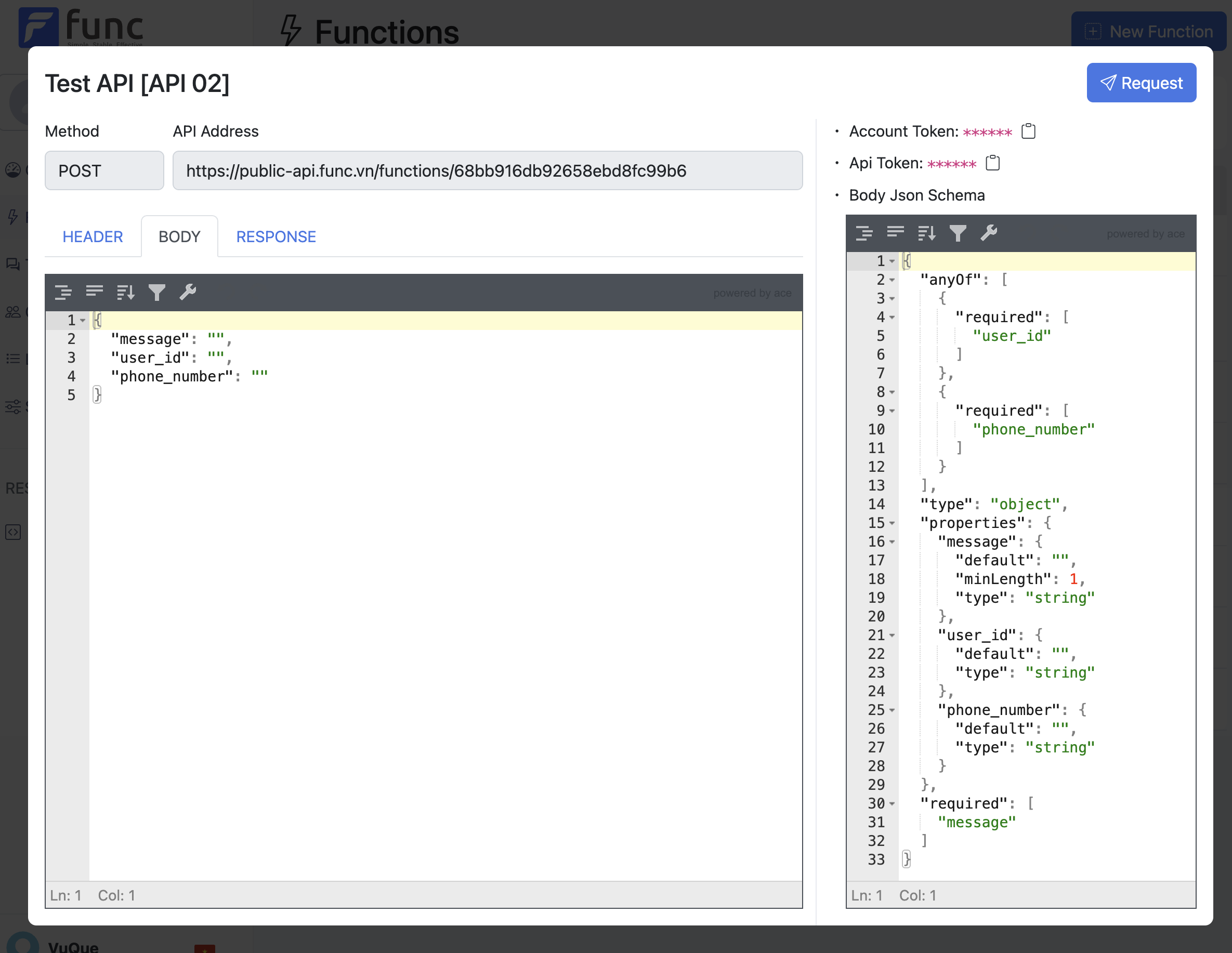This screenshot has width=1232, height=953.
Task: Switch to the HEADER tab
Action: point(93,237)
